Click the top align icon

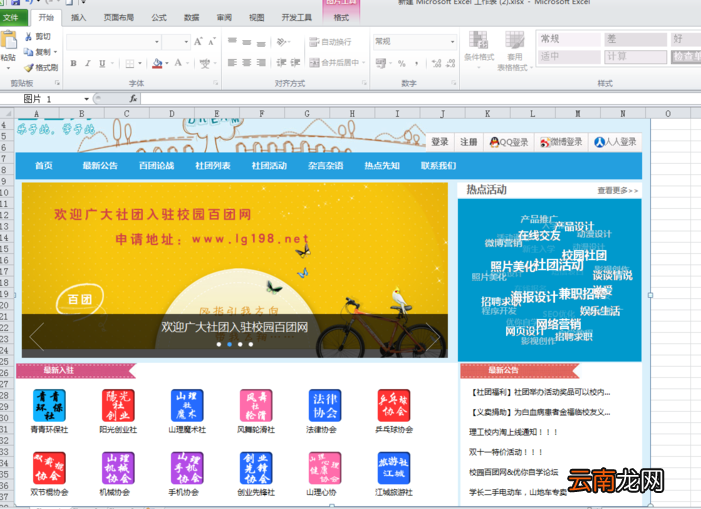pos(232,42)
